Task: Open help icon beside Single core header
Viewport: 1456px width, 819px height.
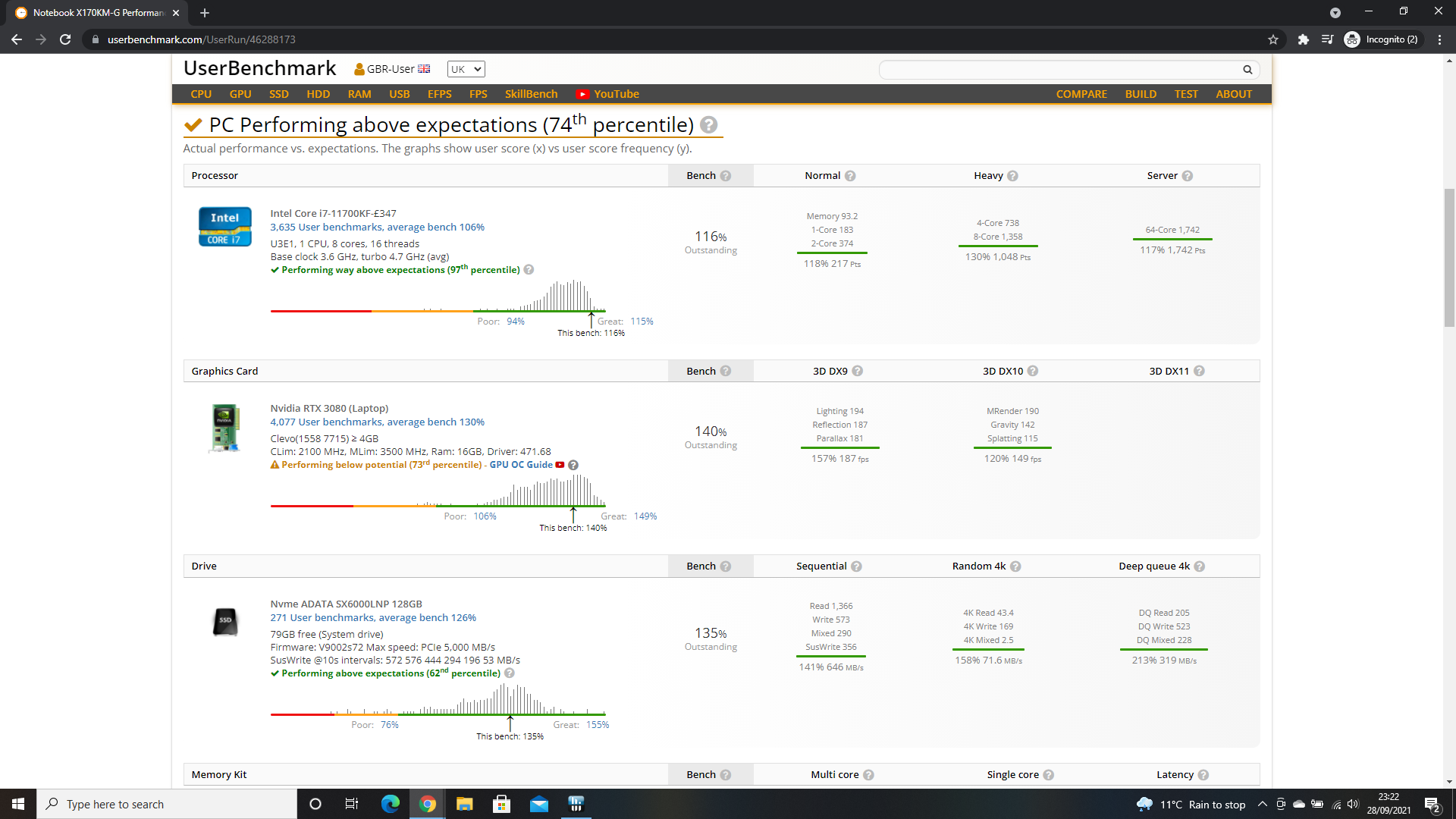Action: [x=1048, y=775]
